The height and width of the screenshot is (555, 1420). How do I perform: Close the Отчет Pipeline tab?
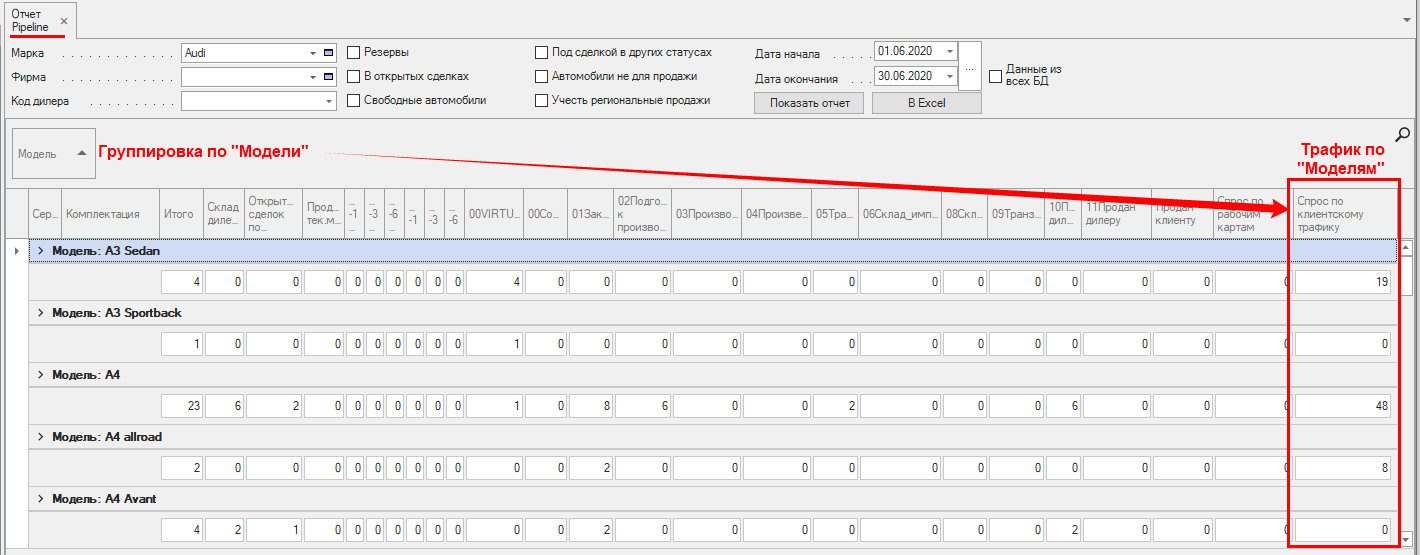[64, 21]
